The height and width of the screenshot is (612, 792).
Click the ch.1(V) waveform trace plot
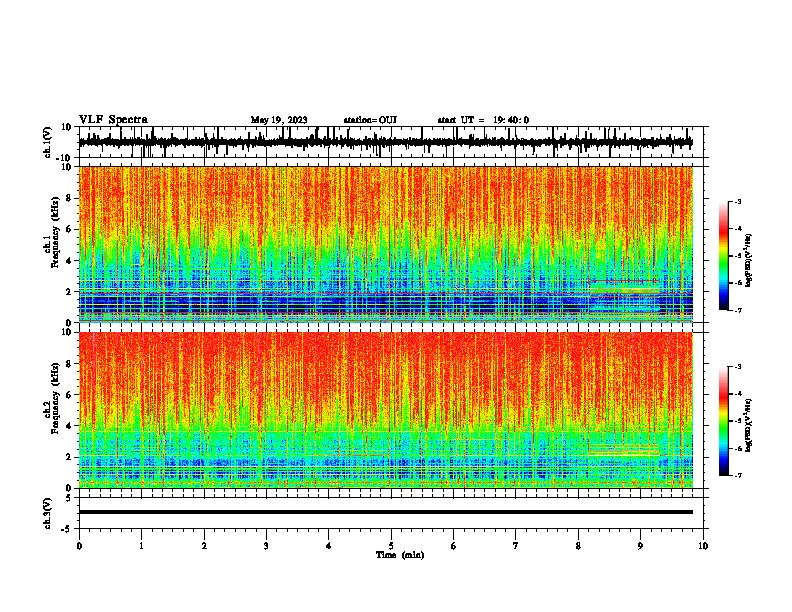click(391, 142)
